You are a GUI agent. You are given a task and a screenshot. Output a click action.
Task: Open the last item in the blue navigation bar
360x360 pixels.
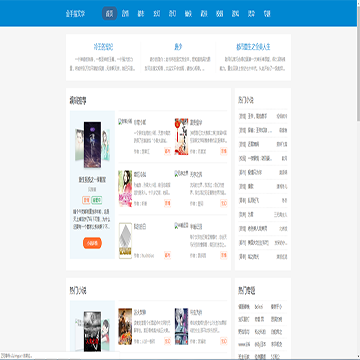coord(267,14)
